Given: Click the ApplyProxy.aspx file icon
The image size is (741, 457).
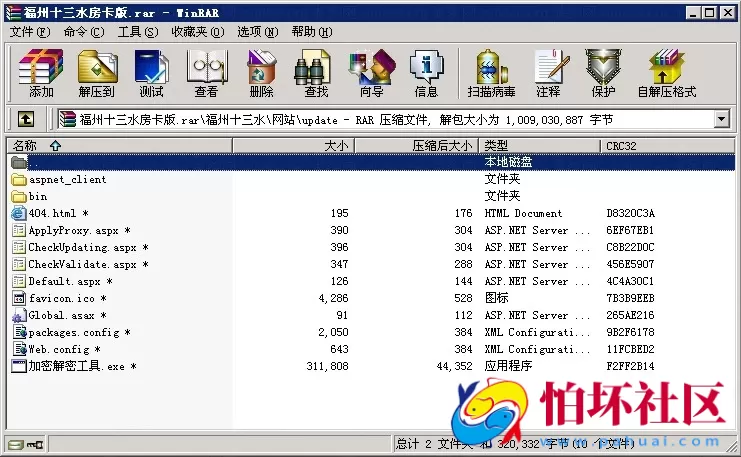Looking at the screenshot, I should pos(19,230).
